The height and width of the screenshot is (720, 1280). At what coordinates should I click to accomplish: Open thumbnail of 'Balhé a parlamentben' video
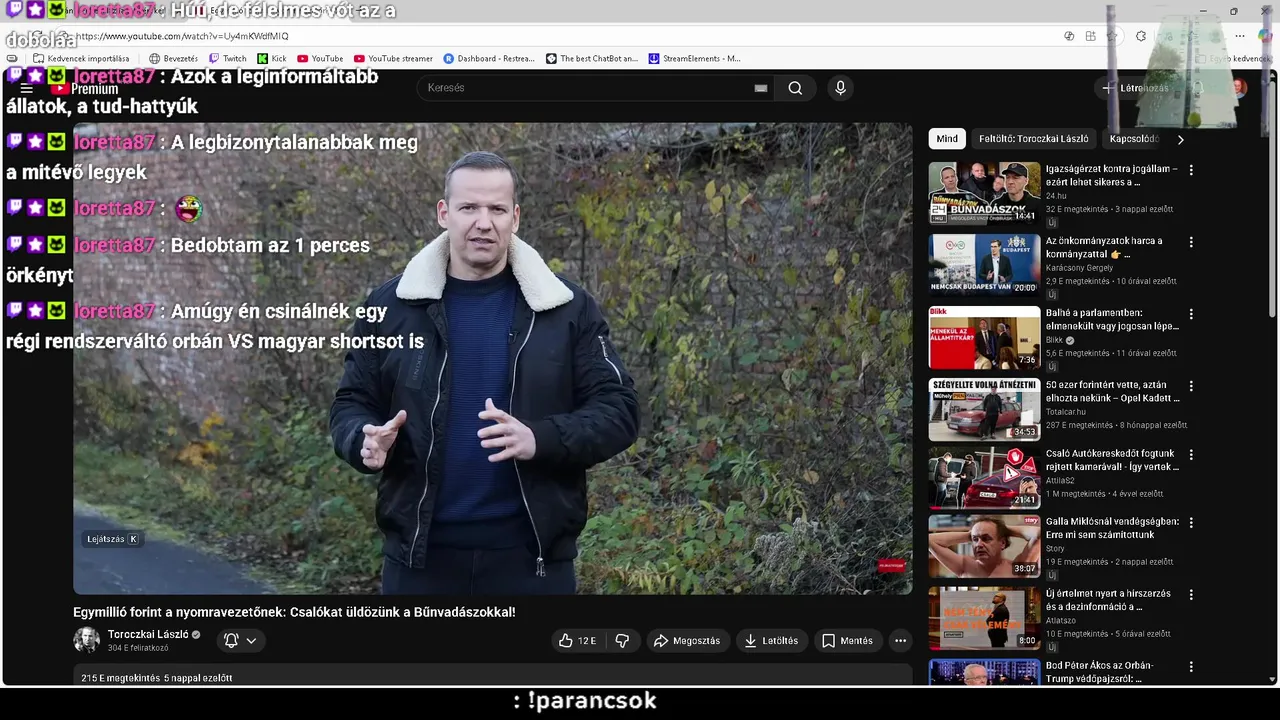[984, 337]
